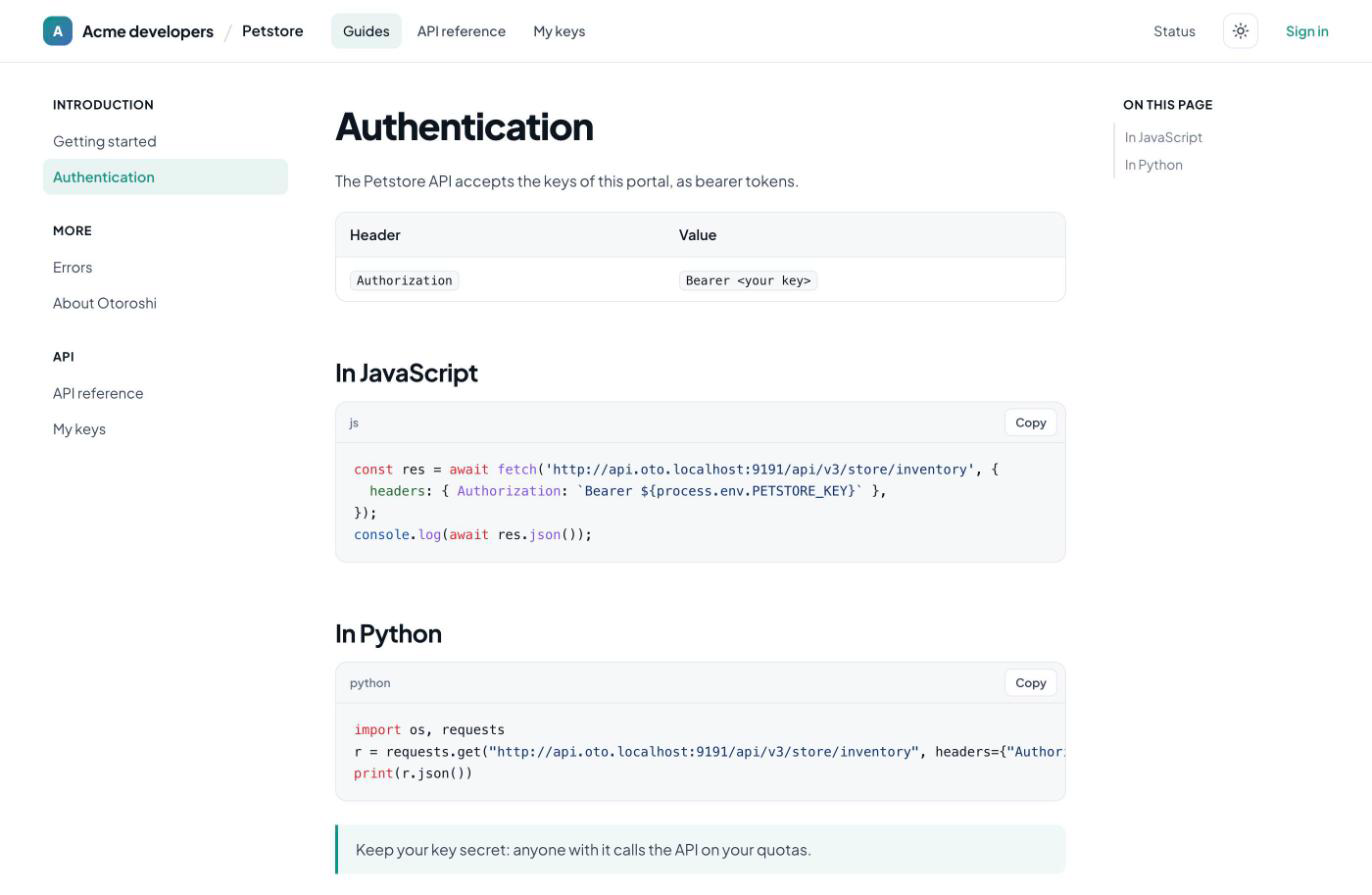Open About Otoroshi in sidebar
This screenshot has height=895, width=1372.
click(165, 303)
